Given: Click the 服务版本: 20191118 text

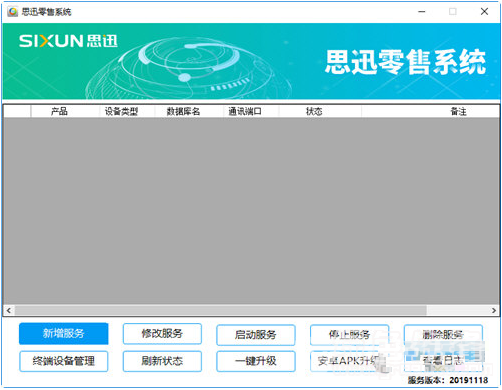Looking at the screenshot, I should click(448, 380).
